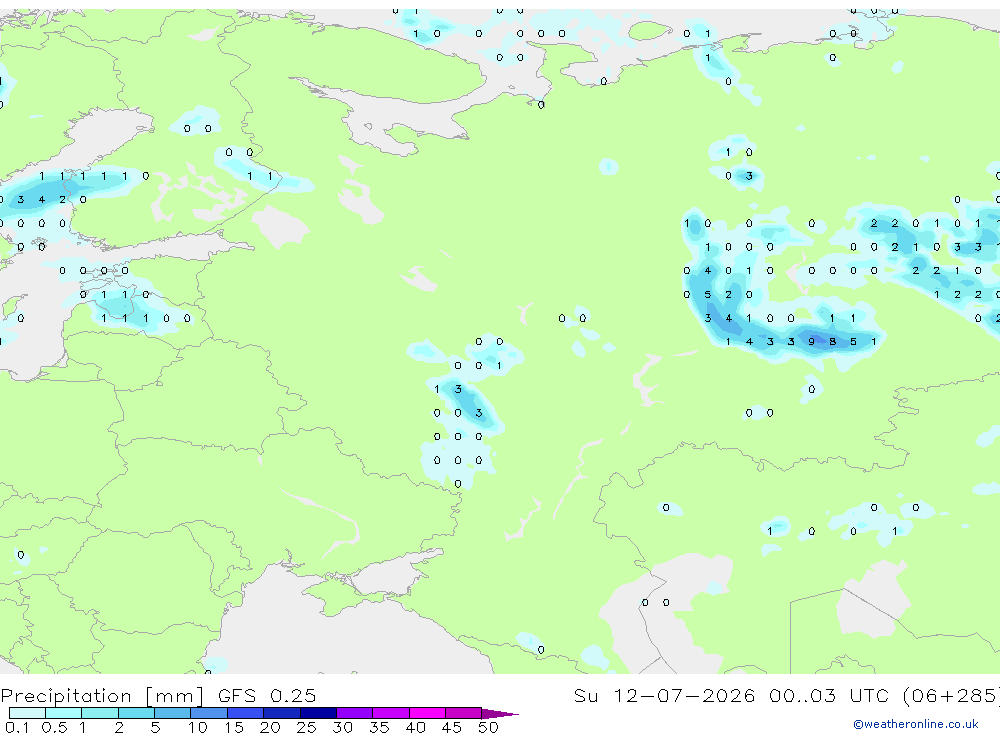Click the '25' legend label
This screenshot has height=733, width=1000.
coord(306,727)
